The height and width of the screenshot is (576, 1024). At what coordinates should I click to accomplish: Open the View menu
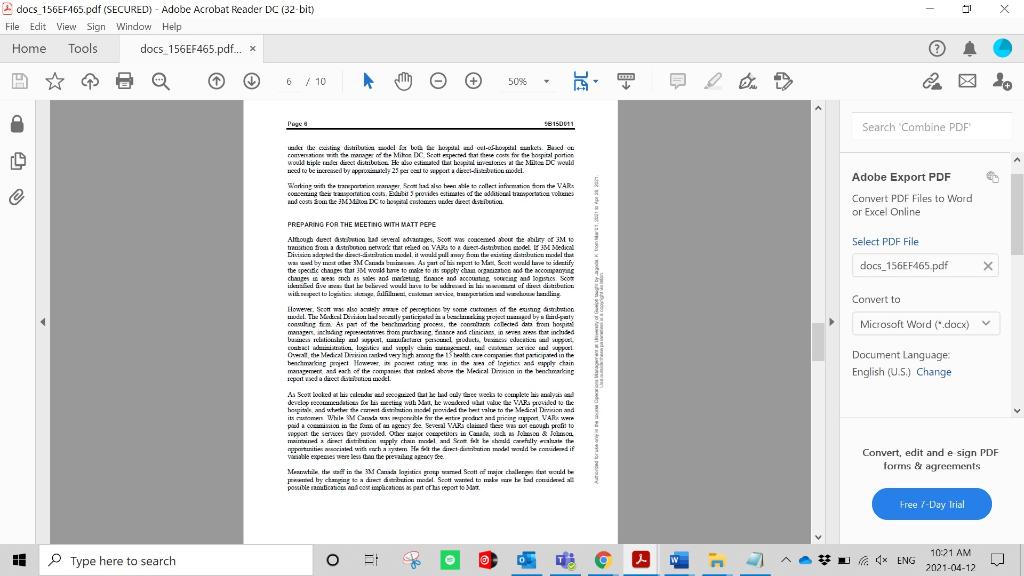point(66,27)
